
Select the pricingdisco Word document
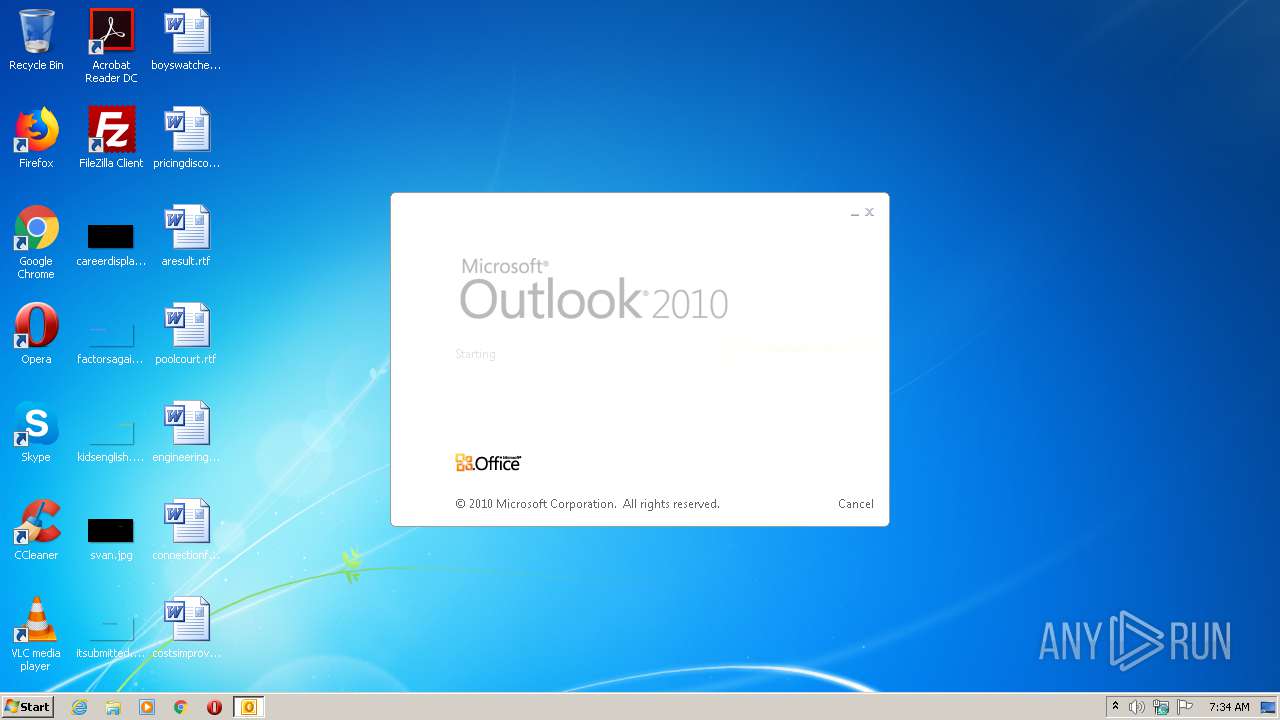click(186, 138)
